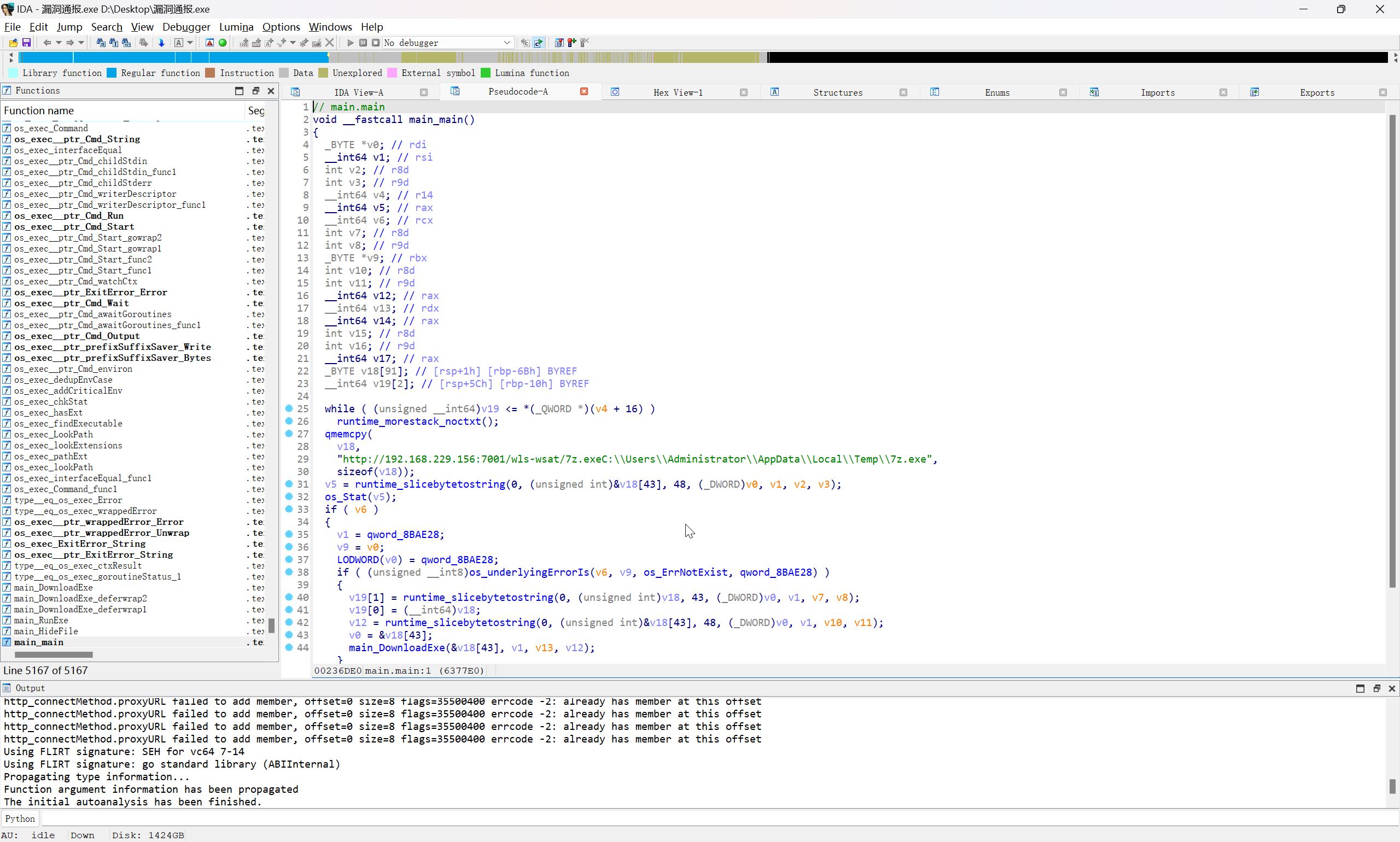Image resolution: width=1400 pixels, height=842 pixels.
Task: Click the red warning triangle icon
Action: [x=209, y=43]
